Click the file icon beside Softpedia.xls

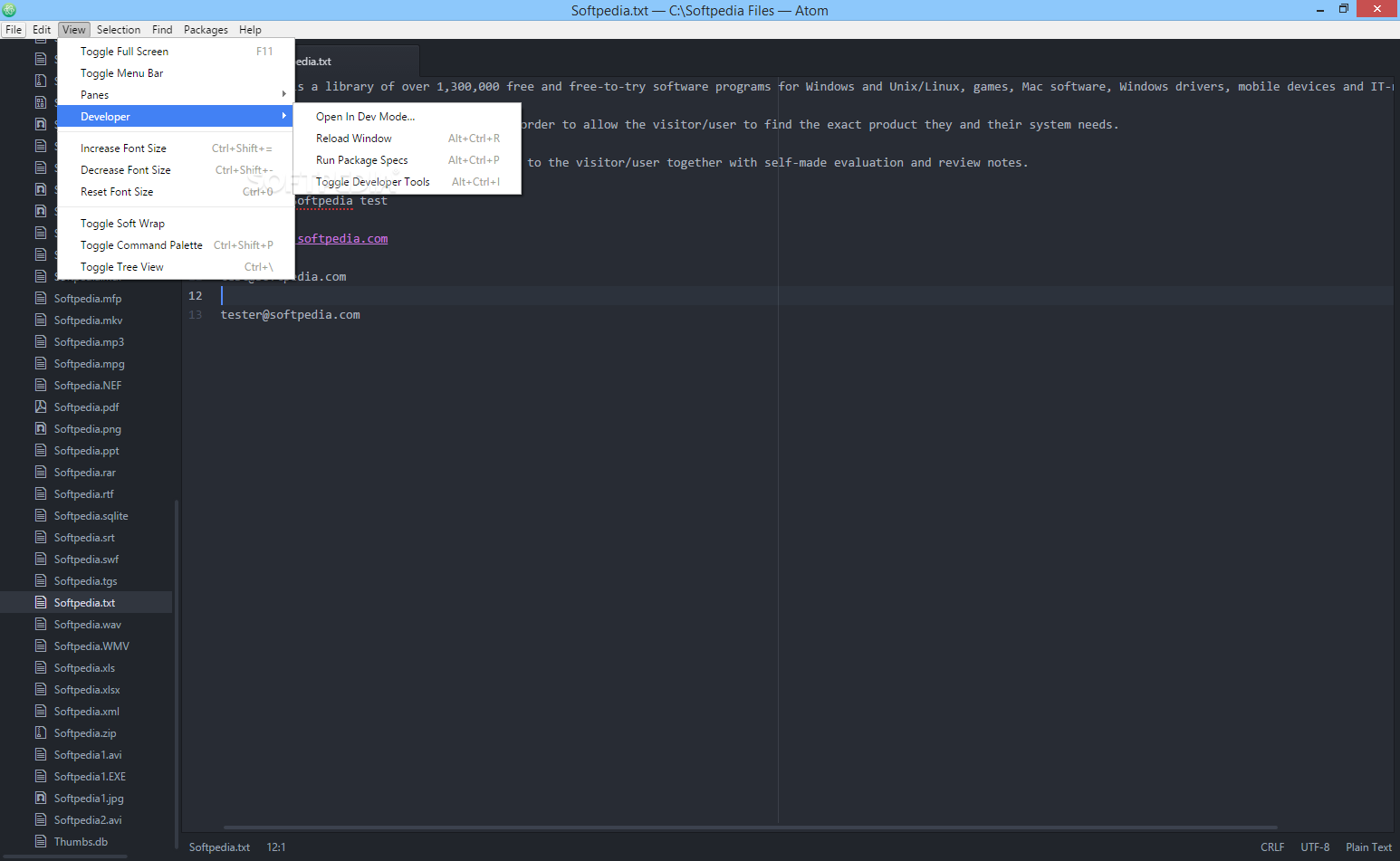(x=41, y=667)
